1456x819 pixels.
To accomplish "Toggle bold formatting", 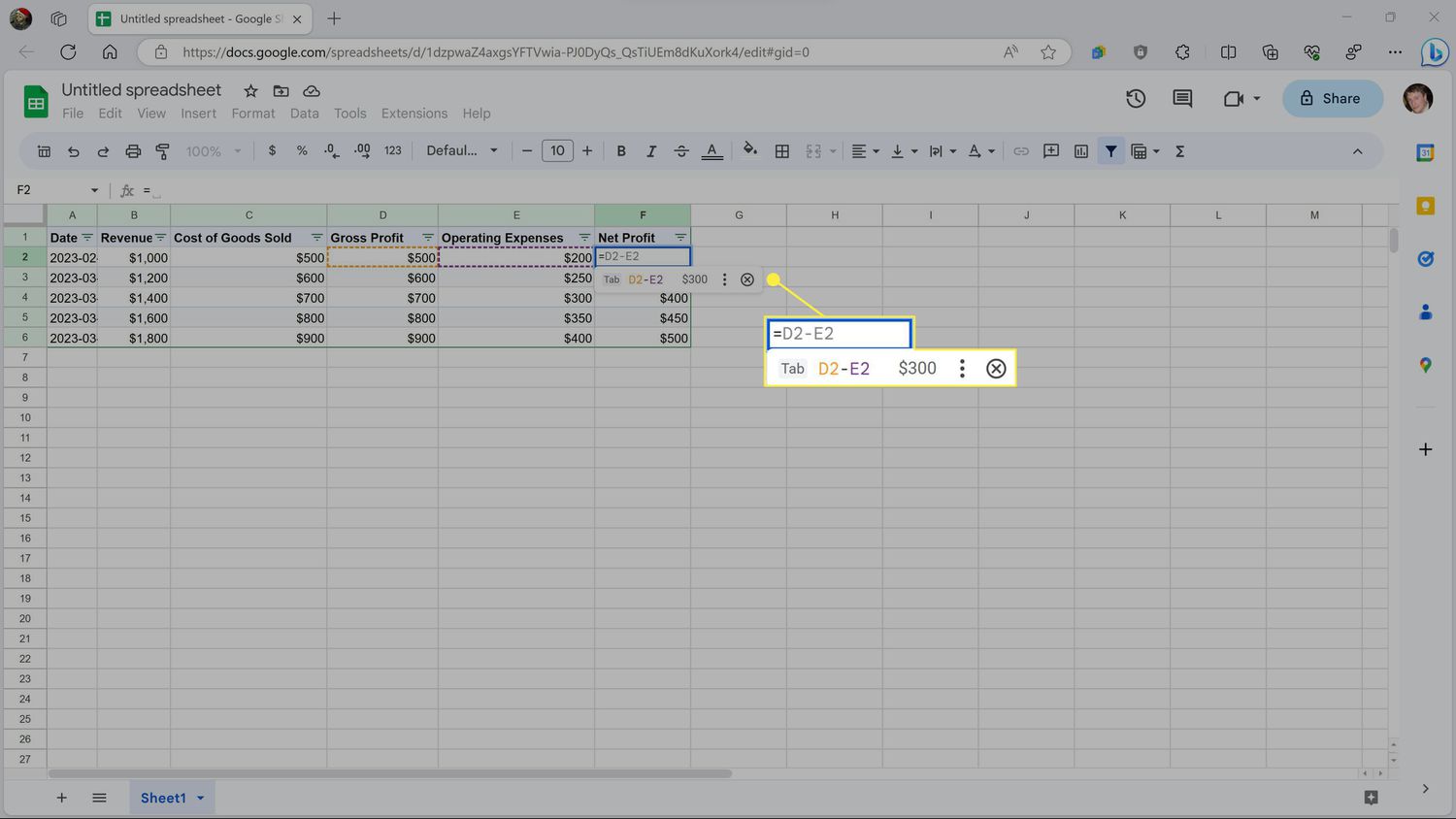I will (x=621, y=151).
